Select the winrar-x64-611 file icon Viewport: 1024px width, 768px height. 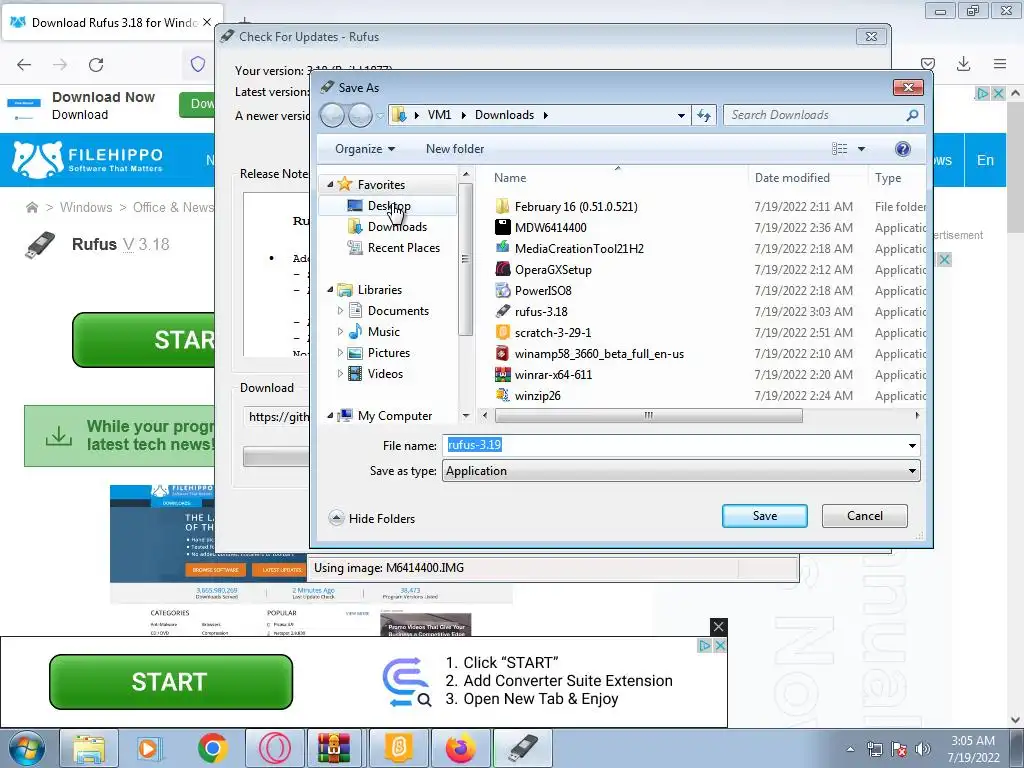point(502,374)
